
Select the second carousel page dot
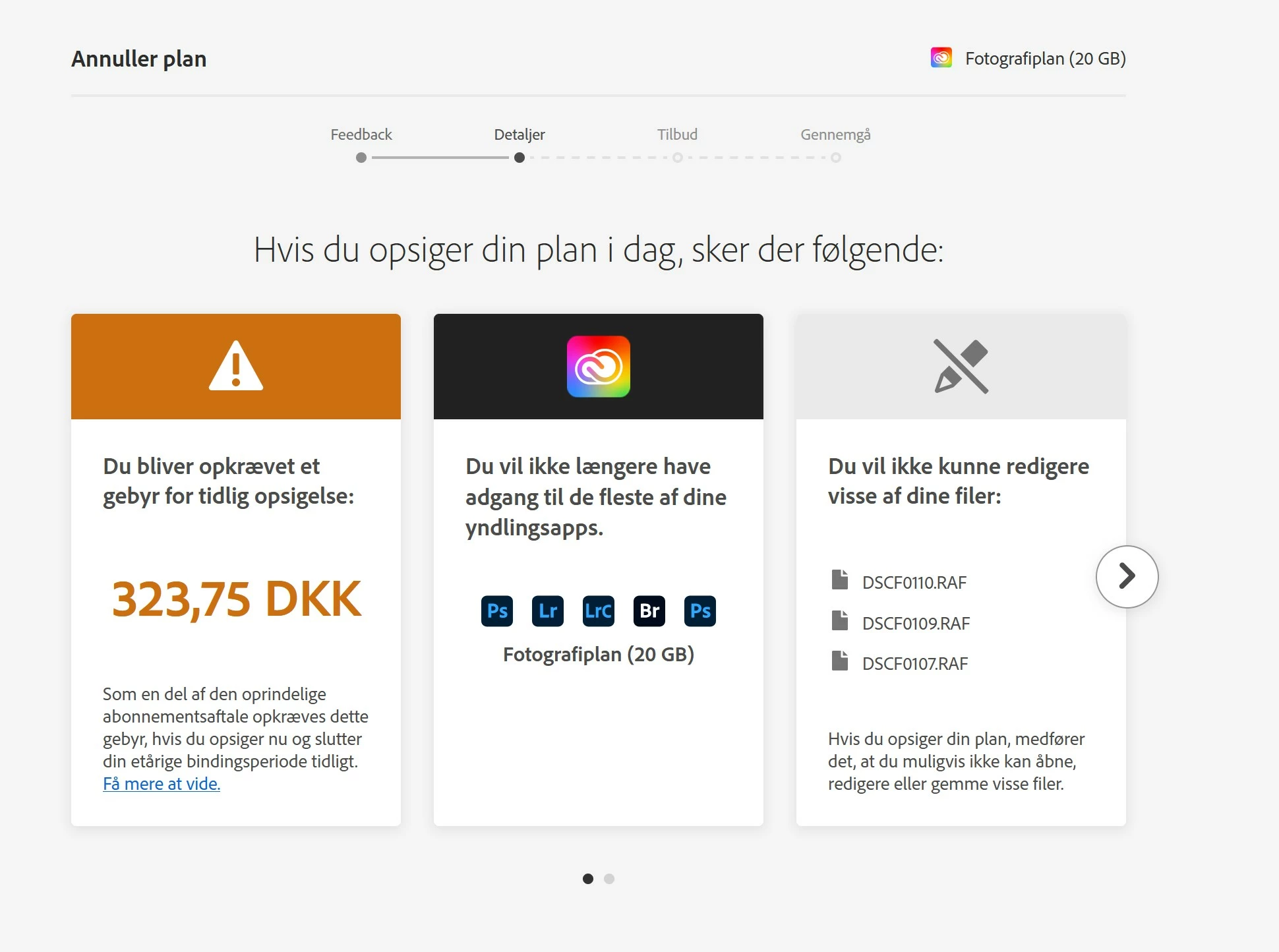click(609, 879)
